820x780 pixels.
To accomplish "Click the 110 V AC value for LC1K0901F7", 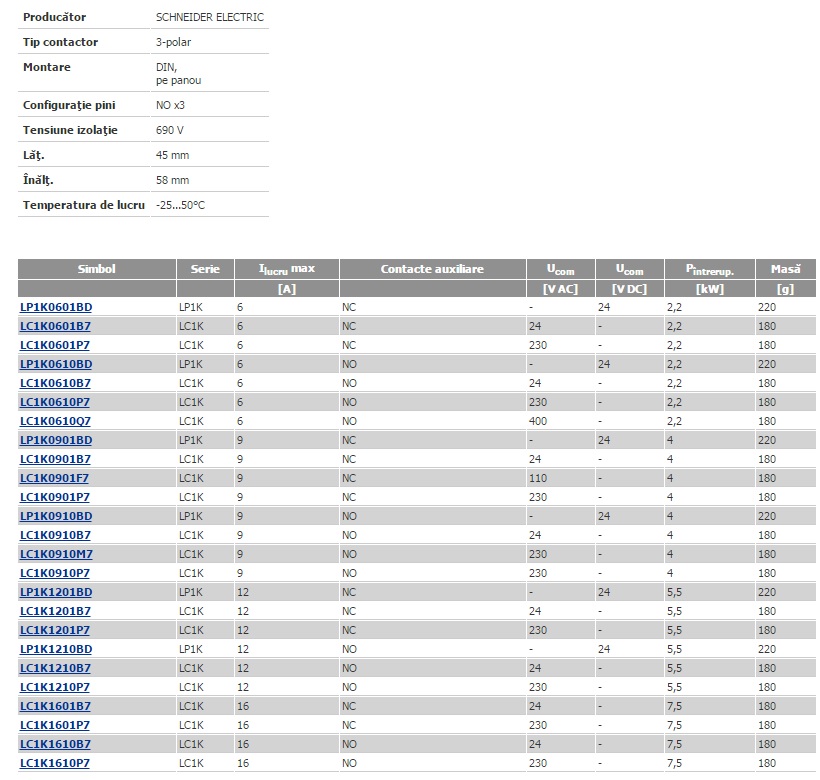I will (x=538, y=478).
